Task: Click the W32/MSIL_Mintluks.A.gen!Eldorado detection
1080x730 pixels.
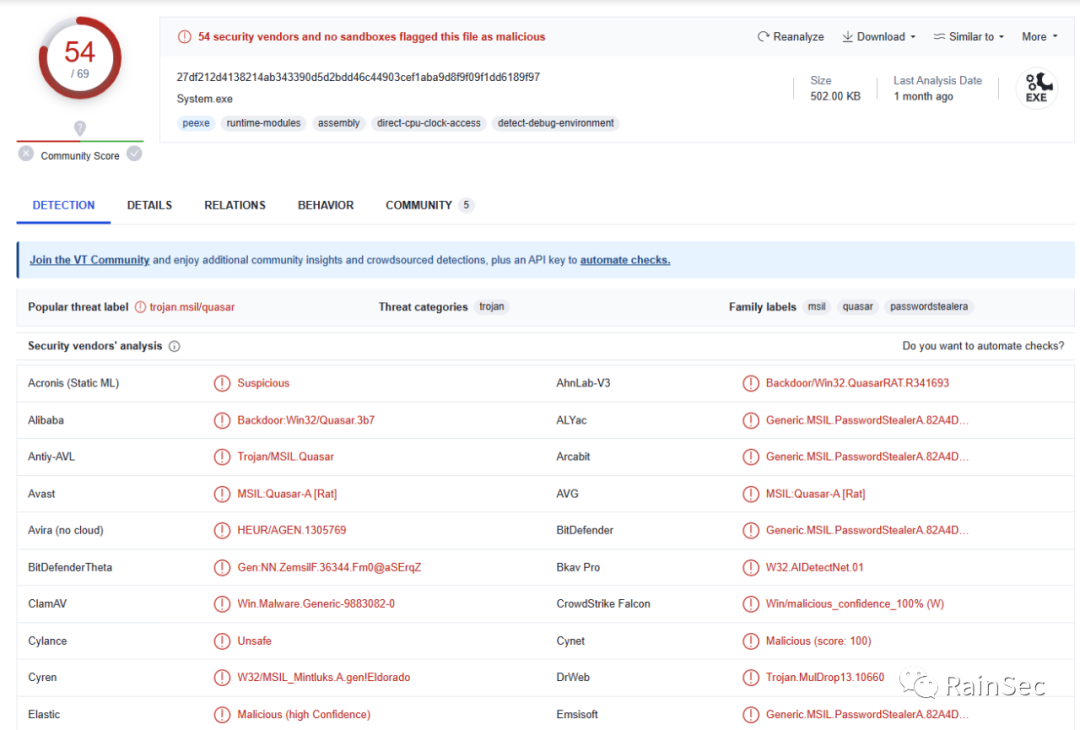Action: click(324, 678)
